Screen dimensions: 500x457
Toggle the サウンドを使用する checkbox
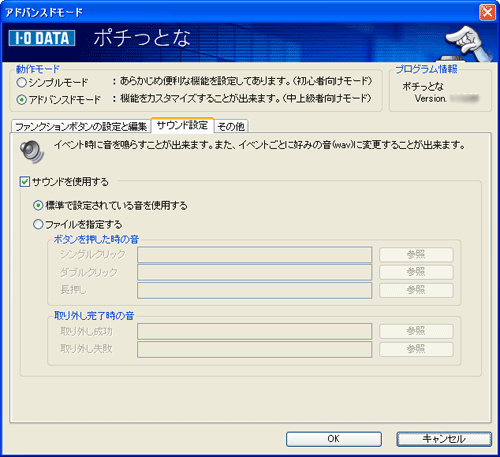pos(25,182)
